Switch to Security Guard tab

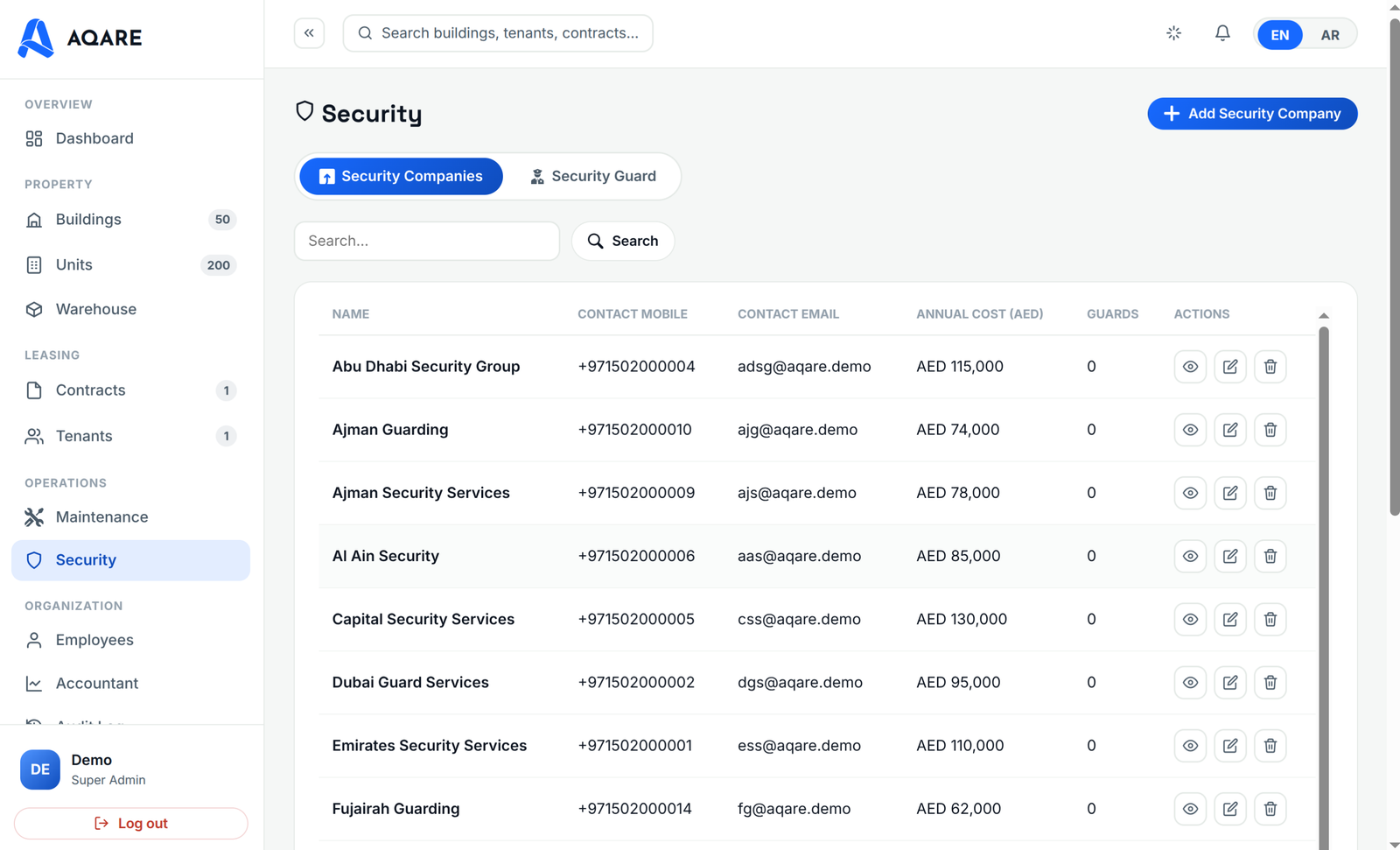592,176
